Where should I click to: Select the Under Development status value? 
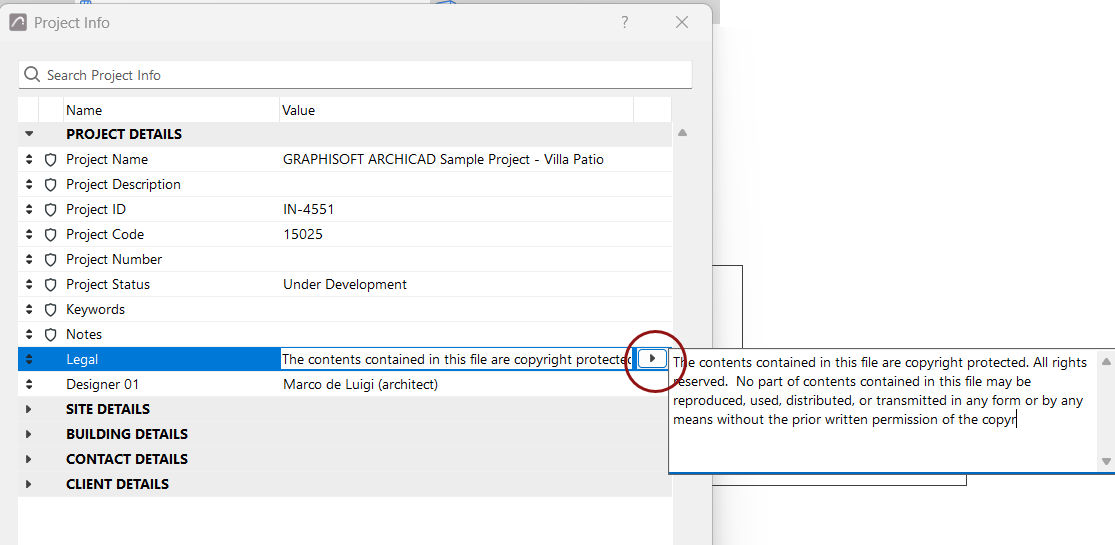[345, 284]
